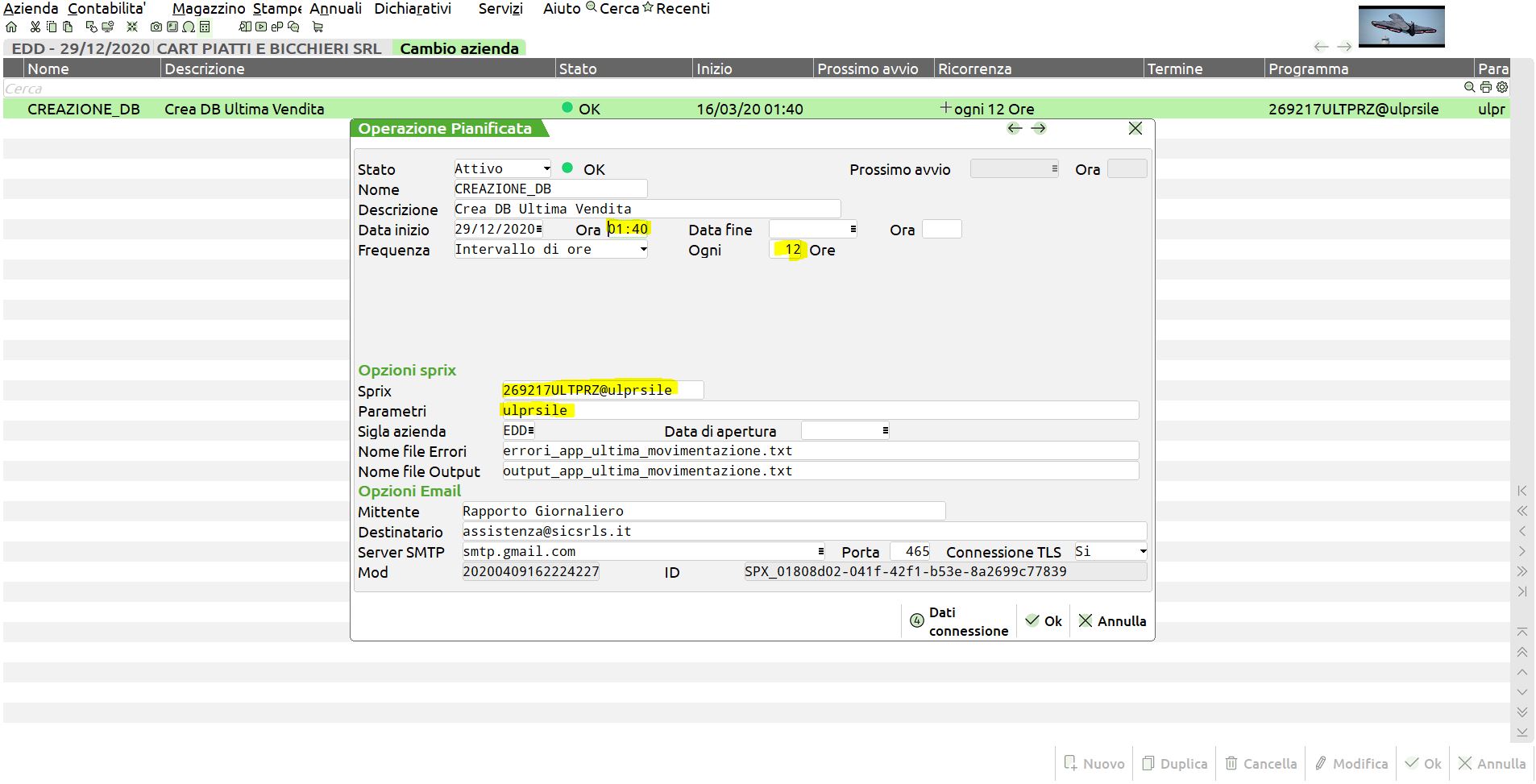1536x784 pixels.
Task: Open the calculator icon in the toolbar
Action: point(205,27)
